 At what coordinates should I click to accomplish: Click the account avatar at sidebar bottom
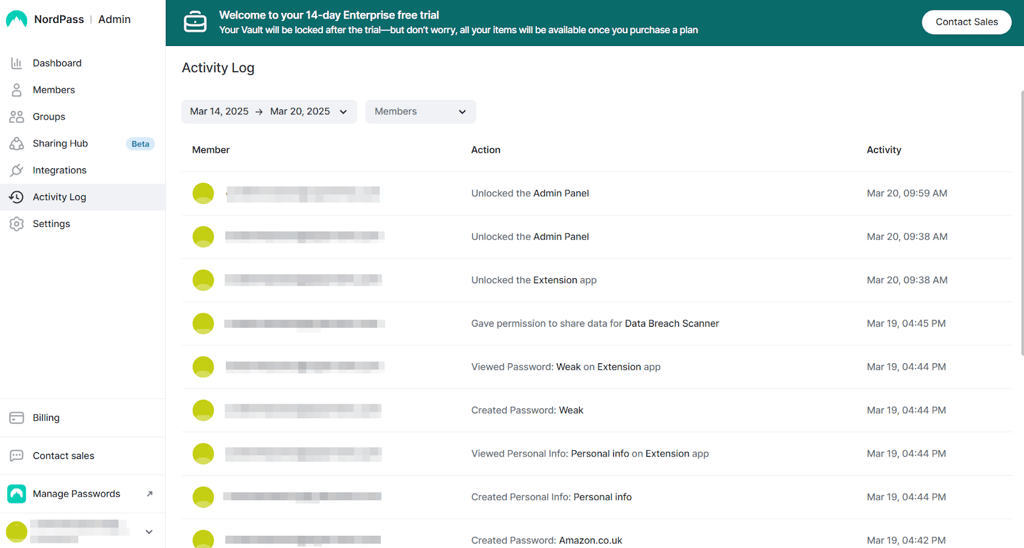click(x=16, y=532)
